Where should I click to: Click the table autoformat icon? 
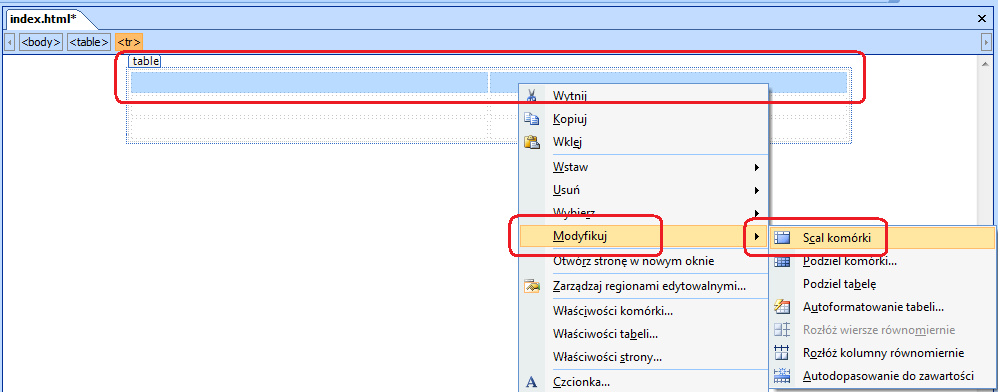point(782,307)
